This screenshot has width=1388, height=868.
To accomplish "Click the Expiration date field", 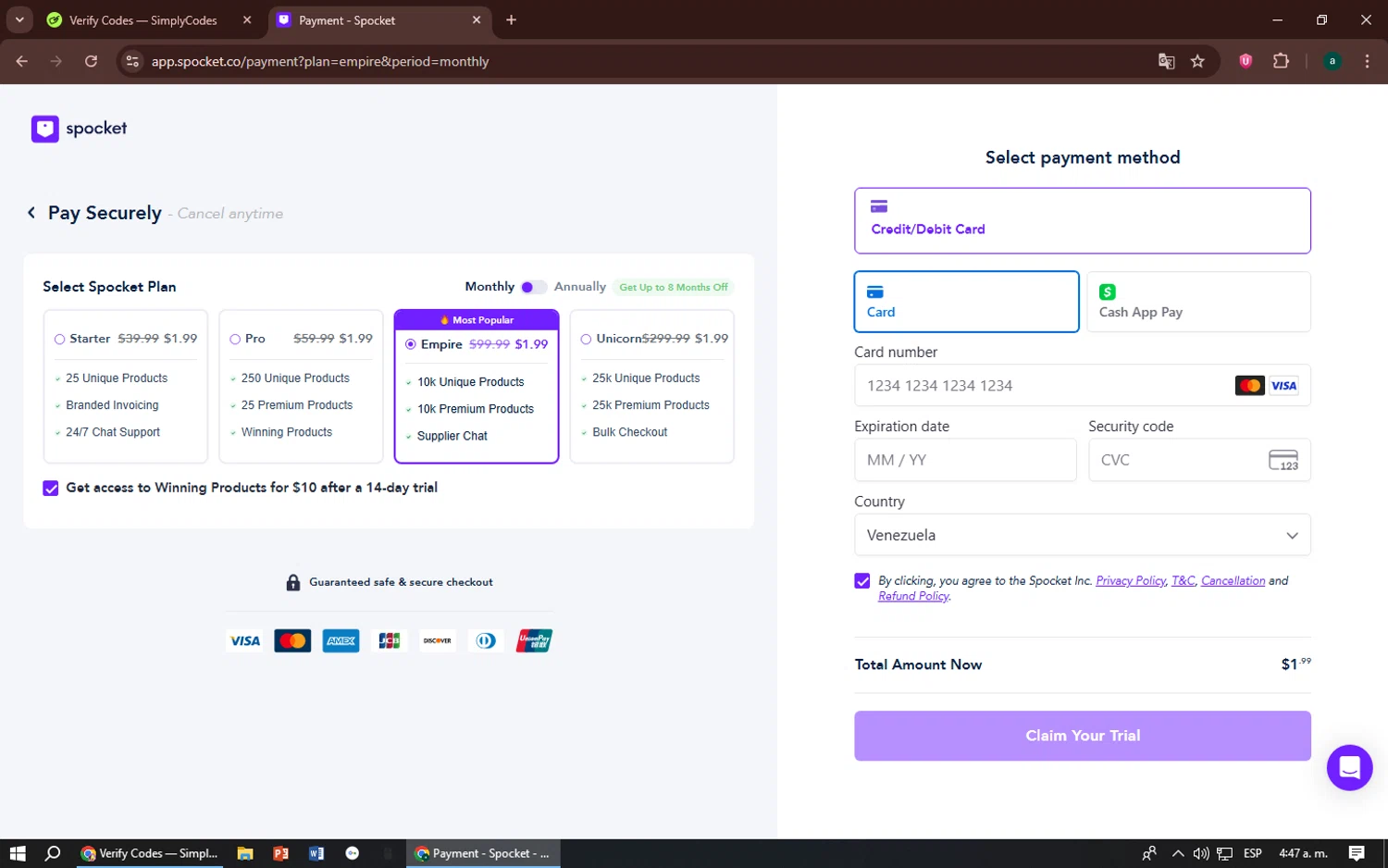I will click(965, 460).
